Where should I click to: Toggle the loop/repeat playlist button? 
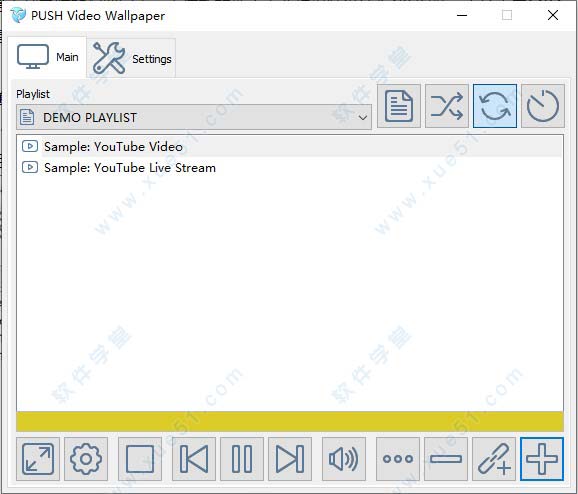tap(495, 106)
